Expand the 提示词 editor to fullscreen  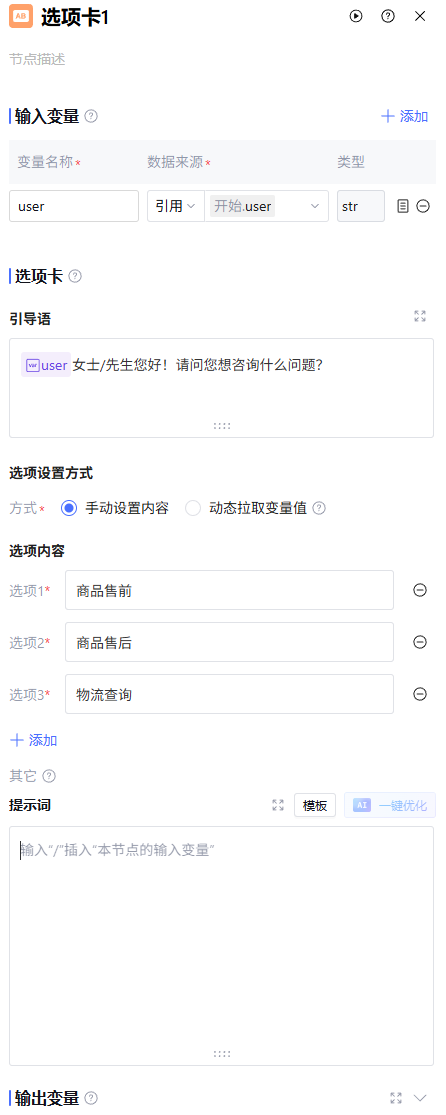coord(278,805)
